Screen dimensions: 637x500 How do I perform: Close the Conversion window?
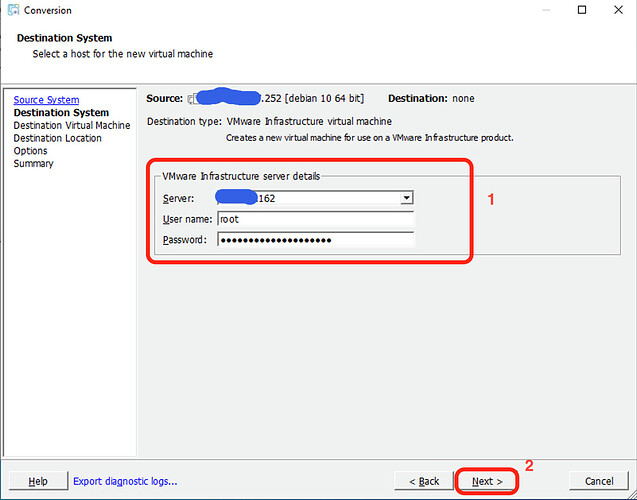(618, 10)
